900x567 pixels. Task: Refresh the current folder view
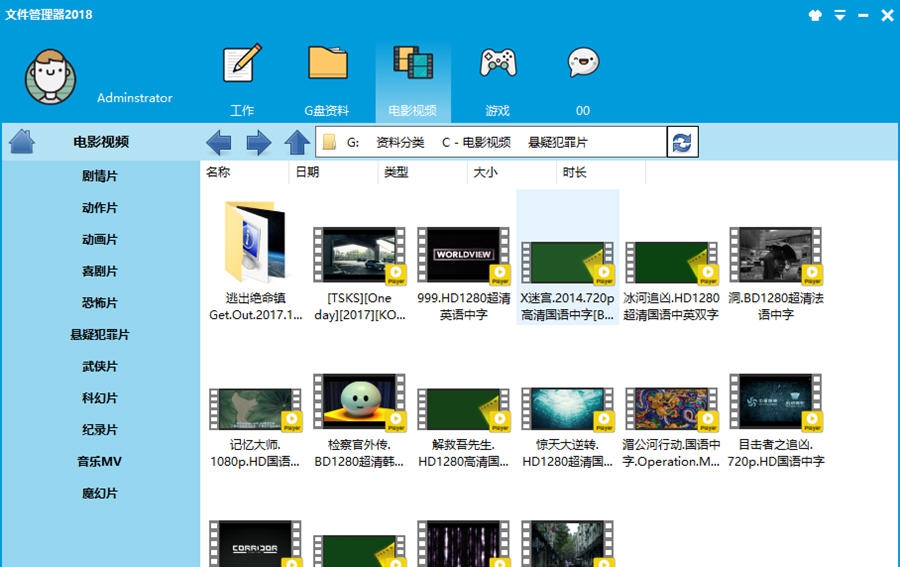click(682, 142)
